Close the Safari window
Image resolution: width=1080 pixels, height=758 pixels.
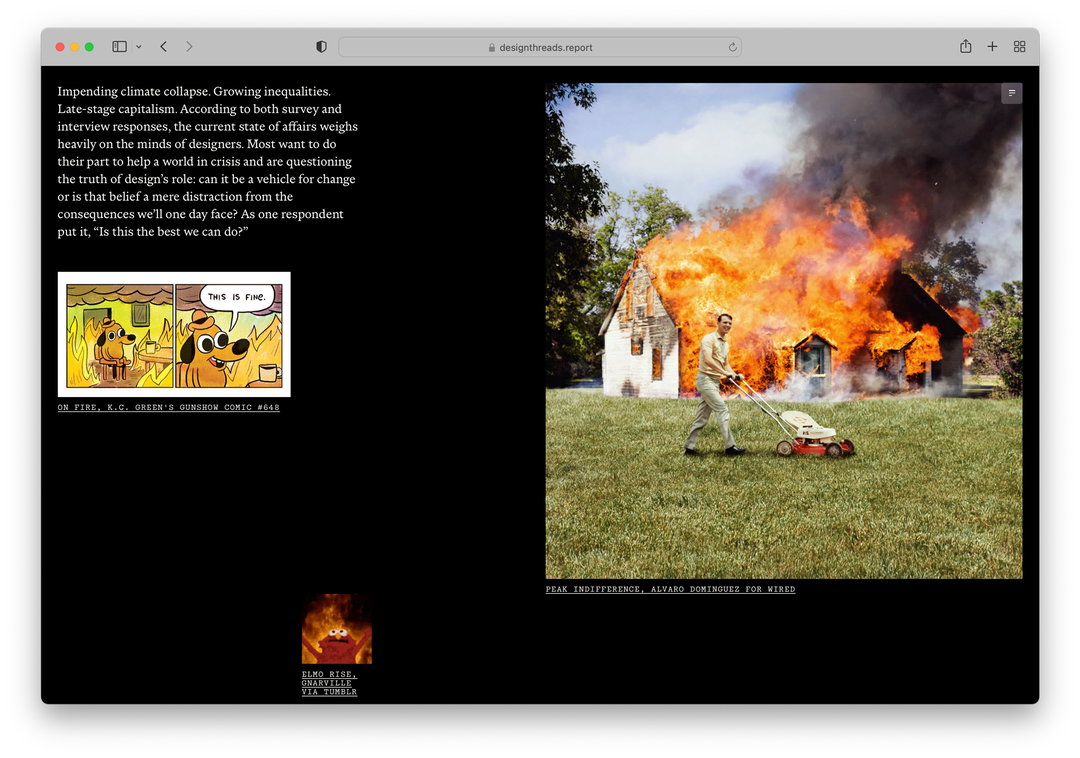click(60, 47)
